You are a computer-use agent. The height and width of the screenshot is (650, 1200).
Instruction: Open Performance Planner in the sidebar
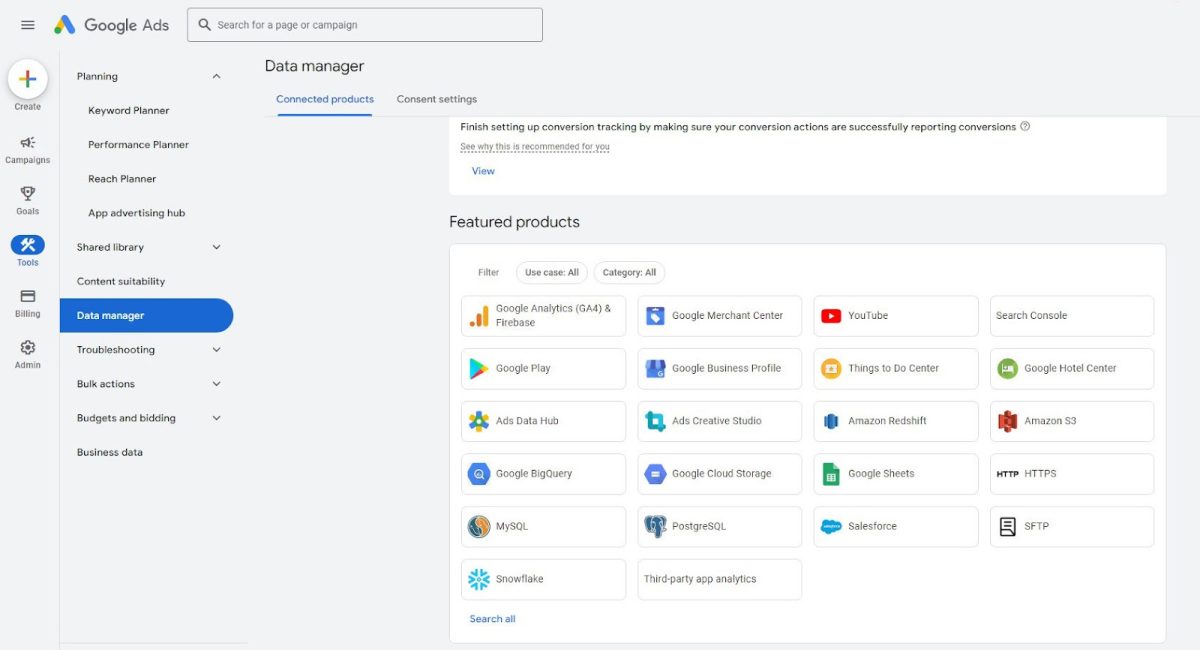(x=138, y=145)
